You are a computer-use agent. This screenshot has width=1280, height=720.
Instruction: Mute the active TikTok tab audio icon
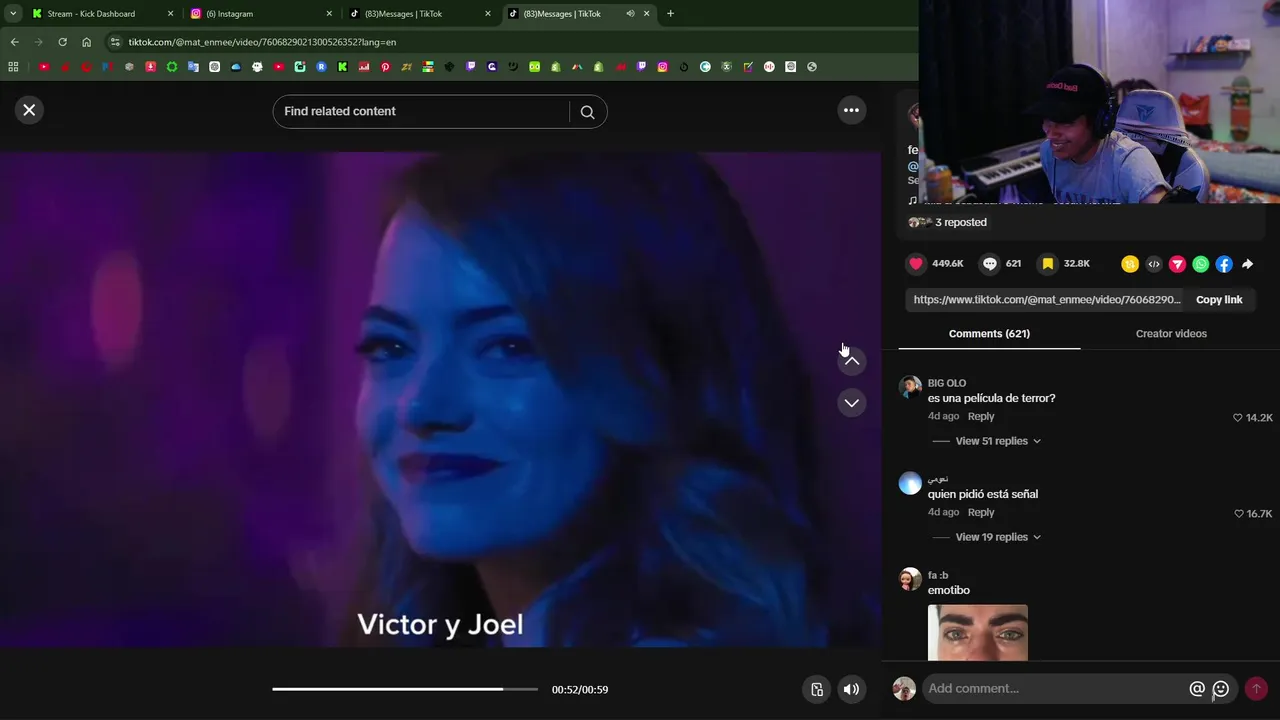point(630,14)
